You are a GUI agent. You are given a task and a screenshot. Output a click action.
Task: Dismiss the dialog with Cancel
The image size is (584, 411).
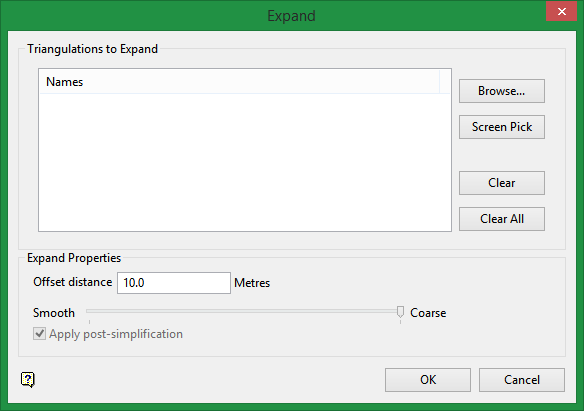[522, 380]
